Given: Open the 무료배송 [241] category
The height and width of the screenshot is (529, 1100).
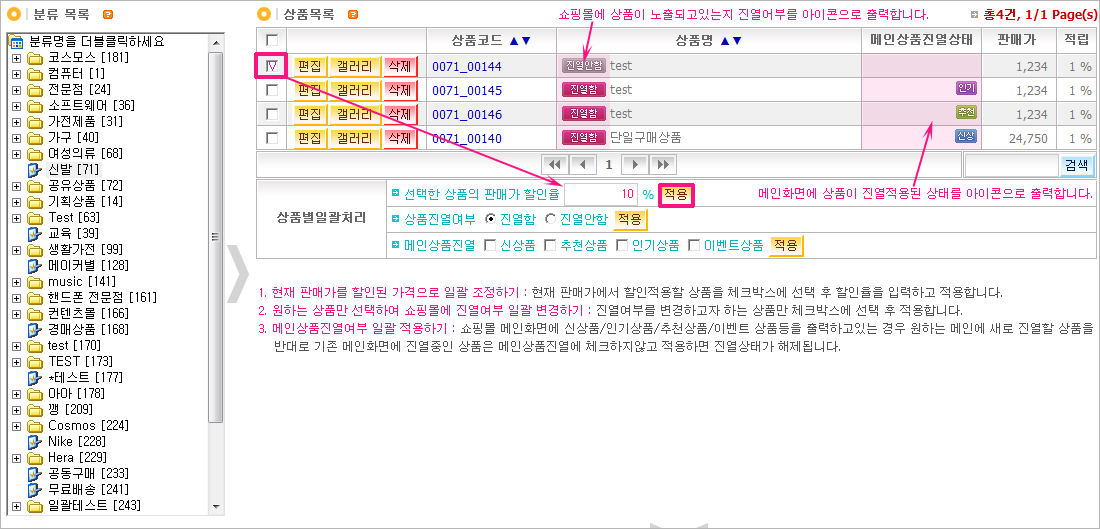Looking at the screenshot, I should pos(80,489).
